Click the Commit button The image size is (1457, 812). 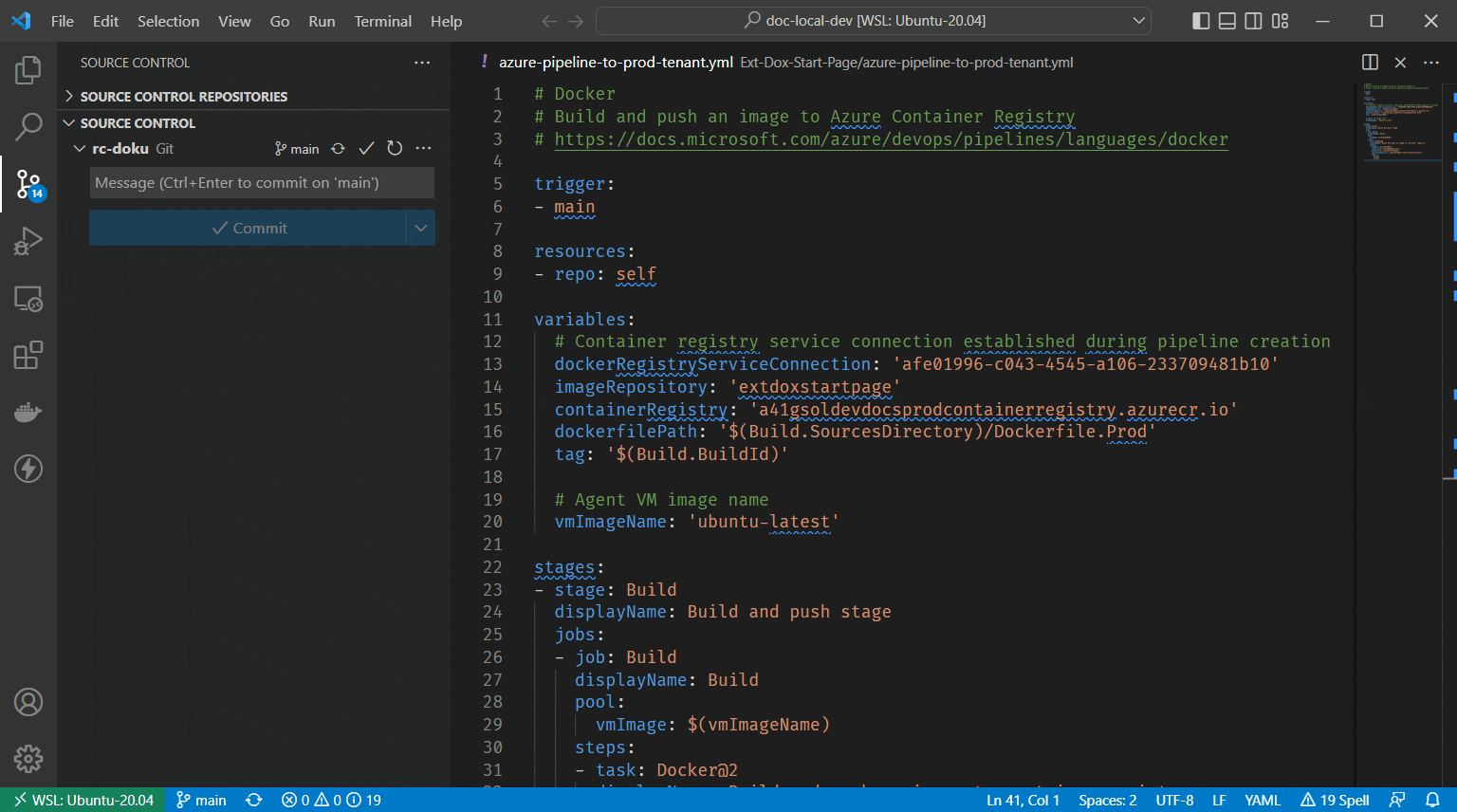pos(249,228)
